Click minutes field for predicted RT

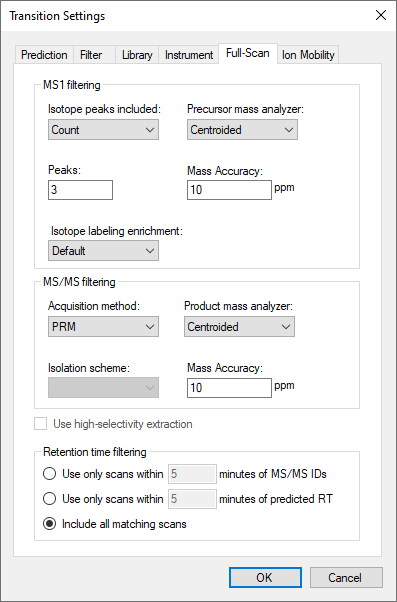(x=192, y=499)
